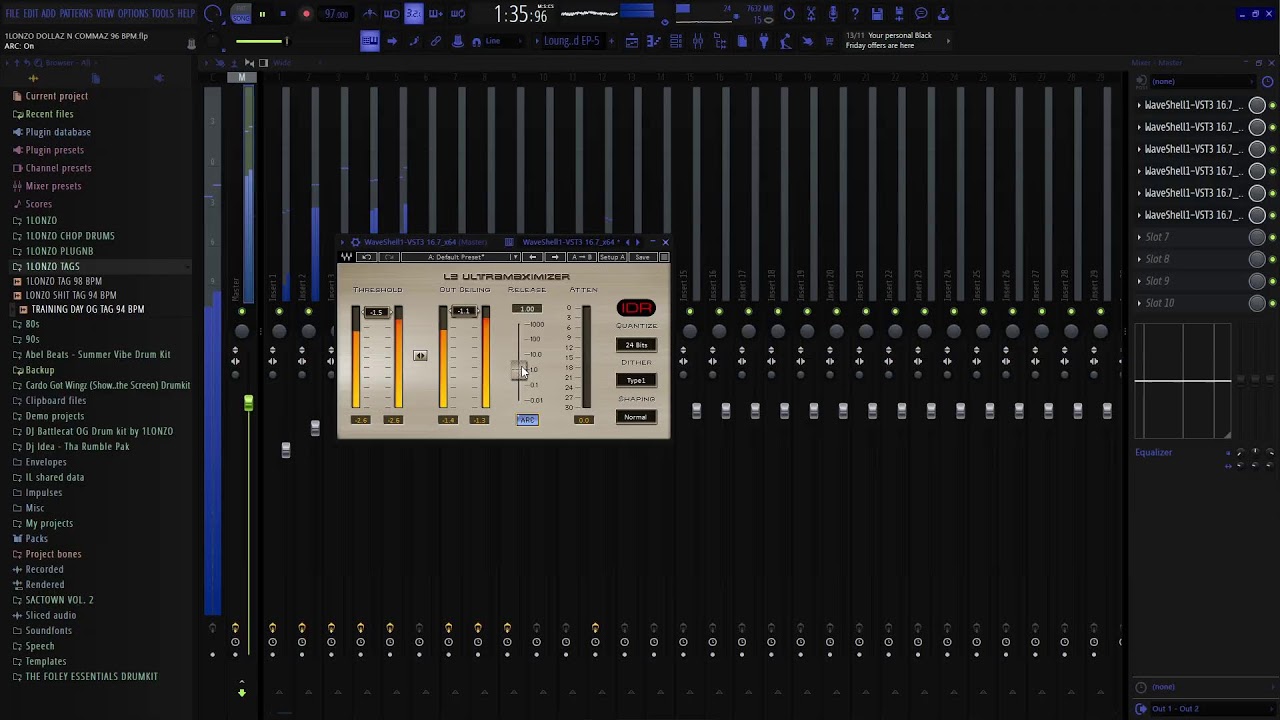Open the plugin options gear in L3 window
This screenshot has height=720, width=1280.
coord(355,242)
